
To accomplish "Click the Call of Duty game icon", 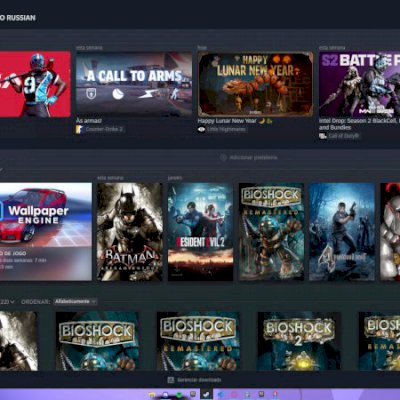I will (322, 136).
